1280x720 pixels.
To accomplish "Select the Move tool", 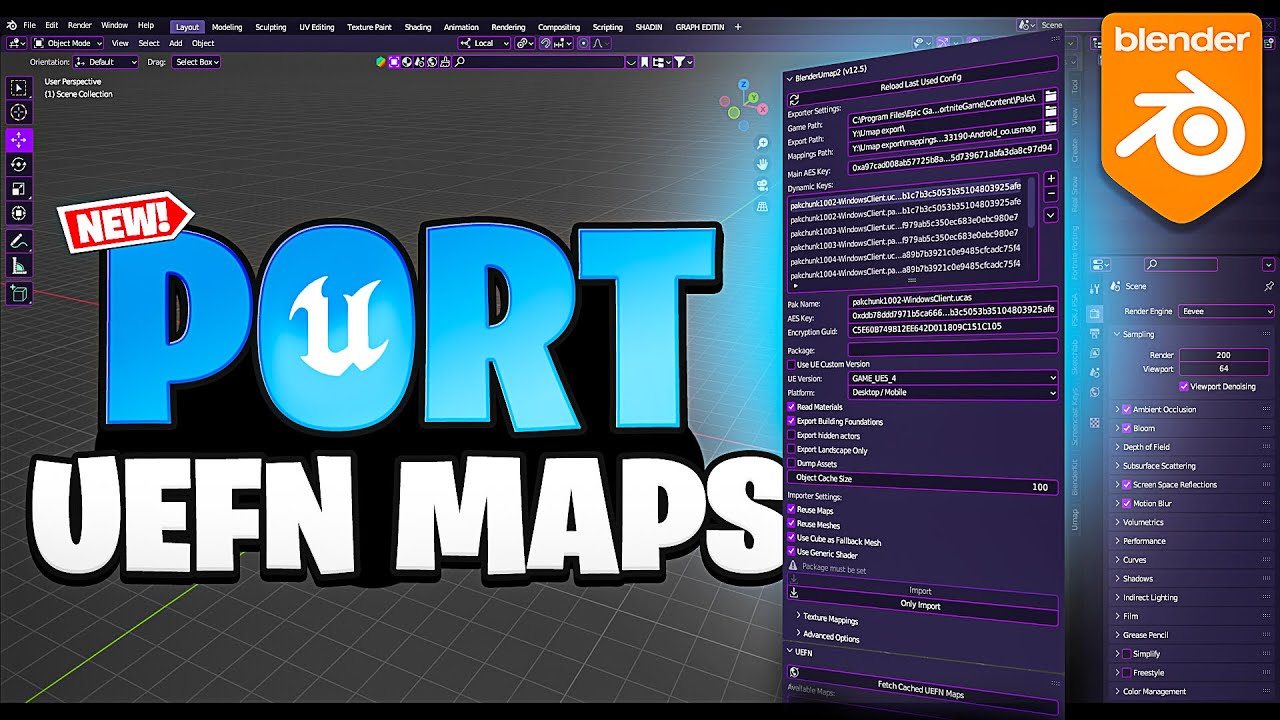I will point(19,140).
